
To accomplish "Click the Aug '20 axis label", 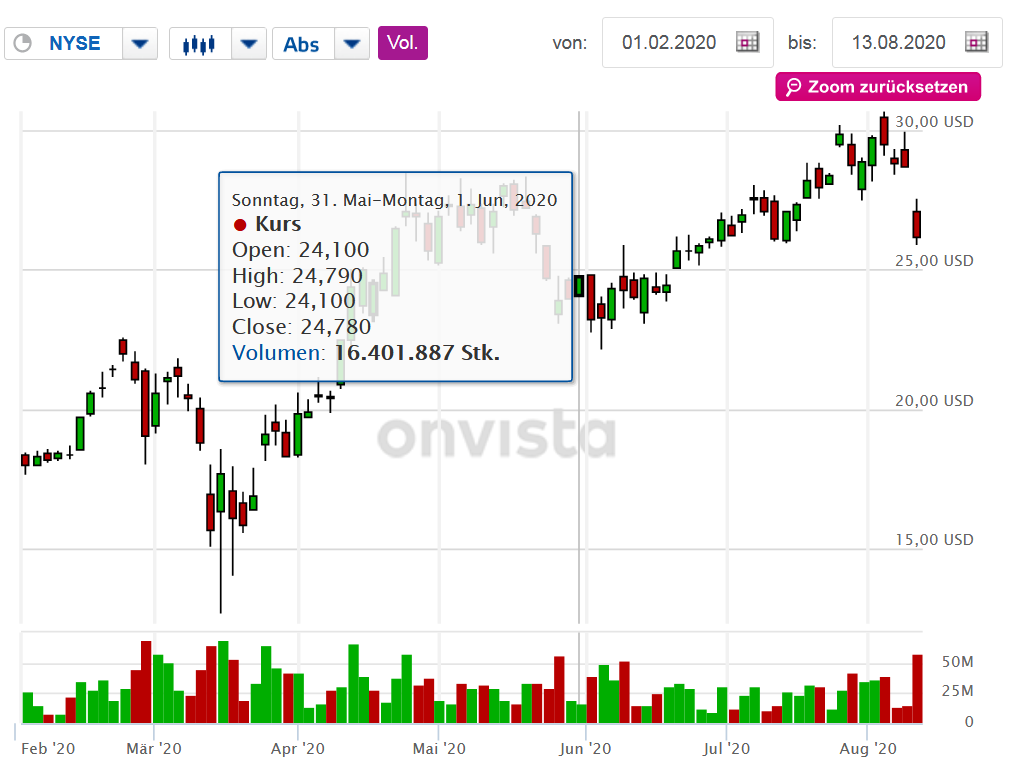I will click(x=868, y=749).
